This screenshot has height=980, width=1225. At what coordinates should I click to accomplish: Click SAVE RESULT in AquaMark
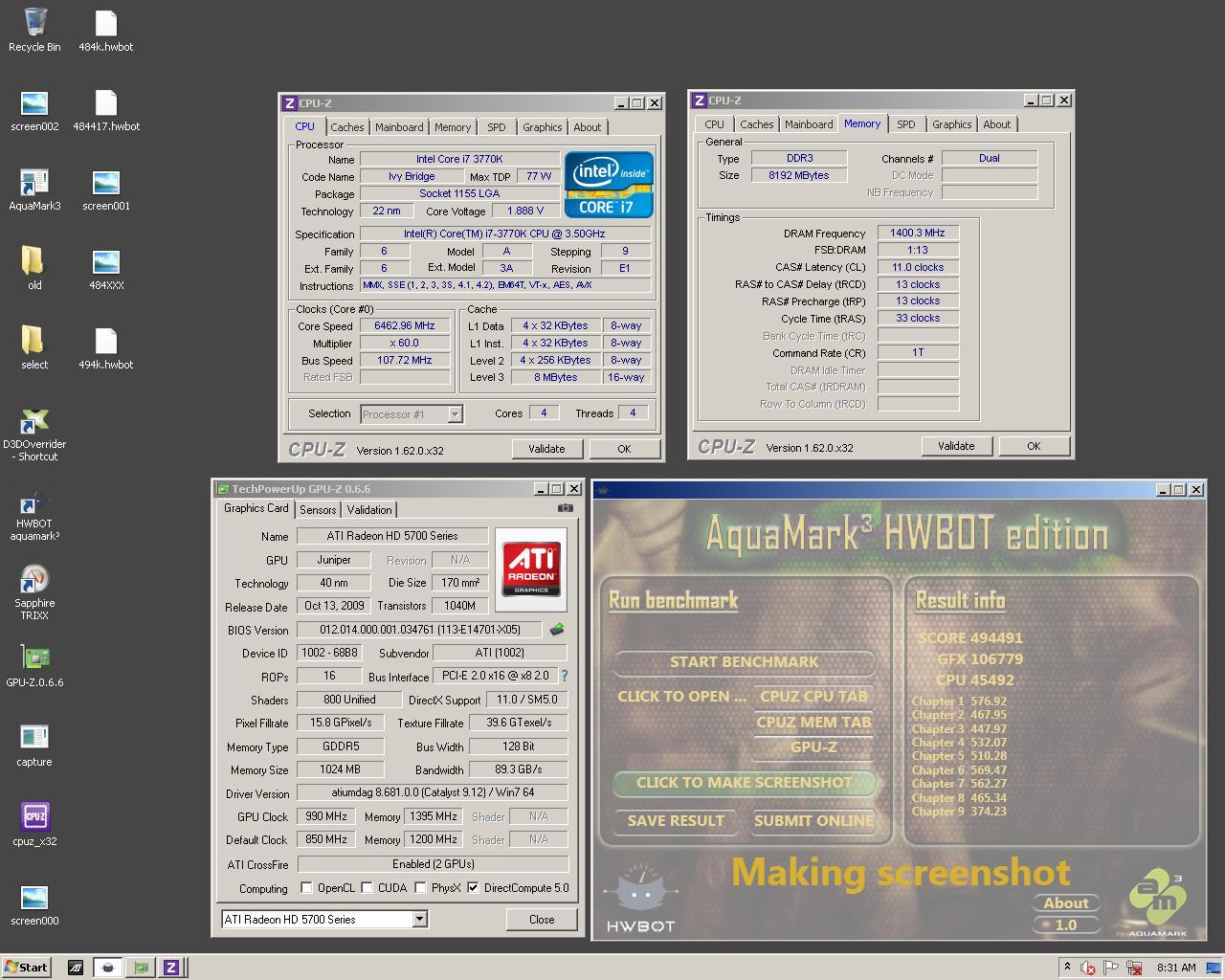point(676,820)
